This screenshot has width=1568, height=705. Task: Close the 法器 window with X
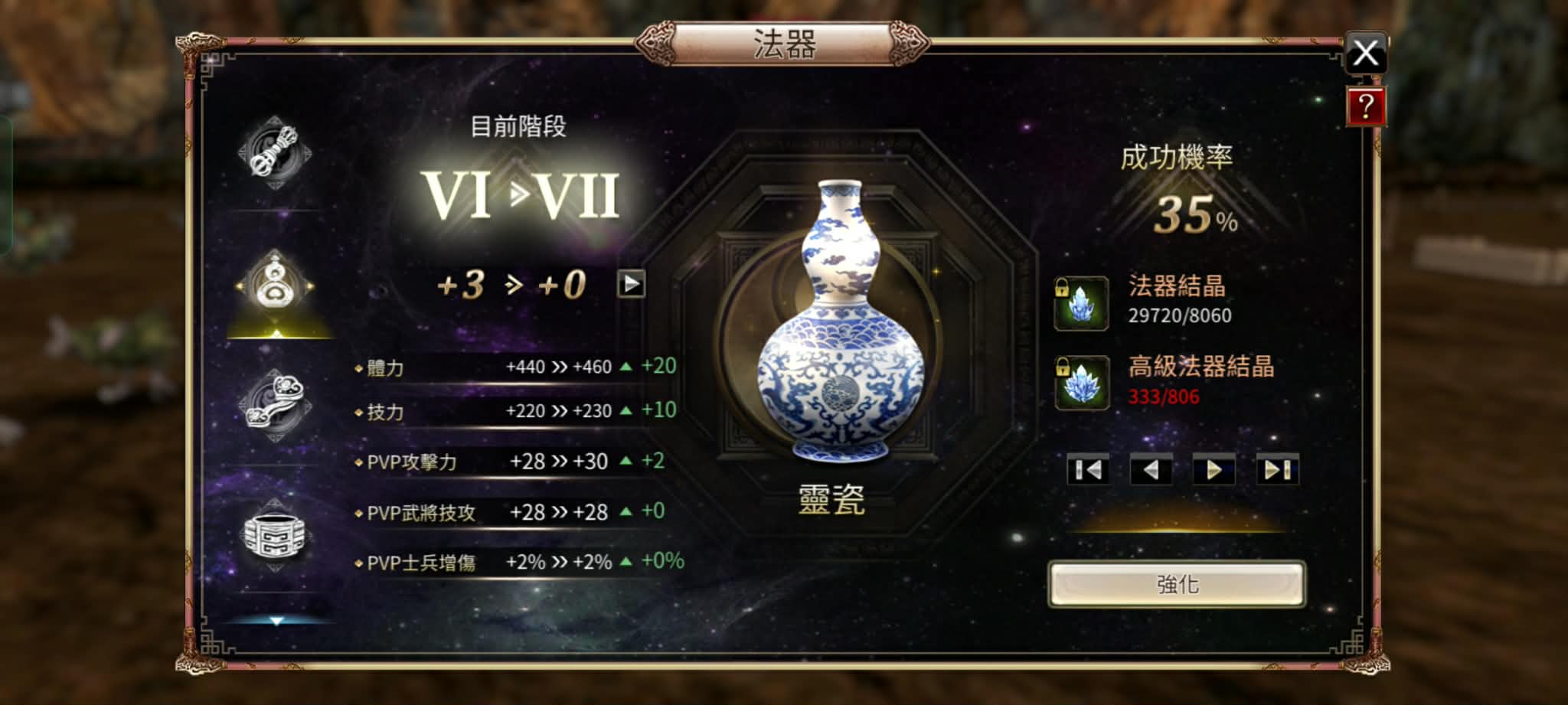1366,54
